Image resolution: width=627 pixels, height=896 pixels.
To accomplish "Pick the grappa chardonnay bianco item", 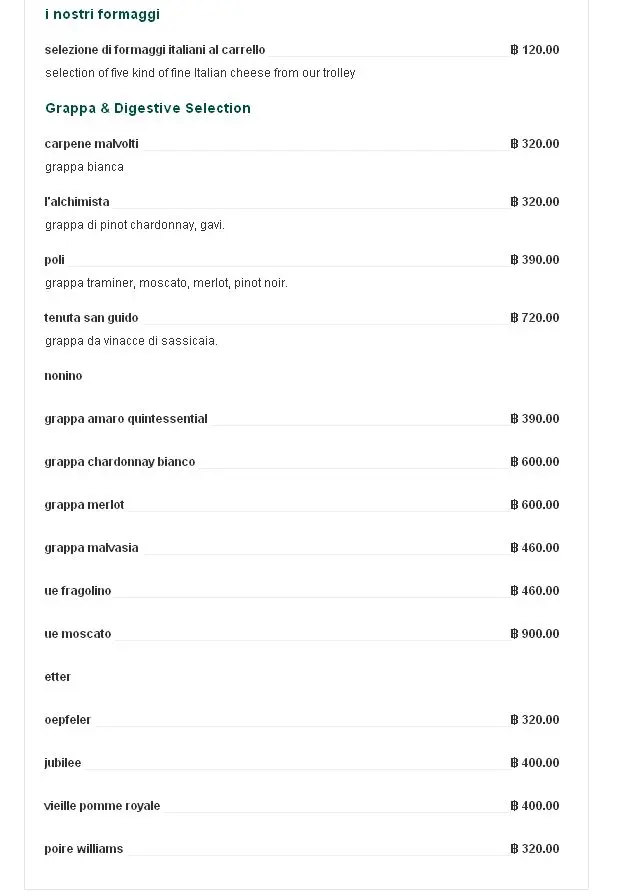I will (x=120, y=462).
